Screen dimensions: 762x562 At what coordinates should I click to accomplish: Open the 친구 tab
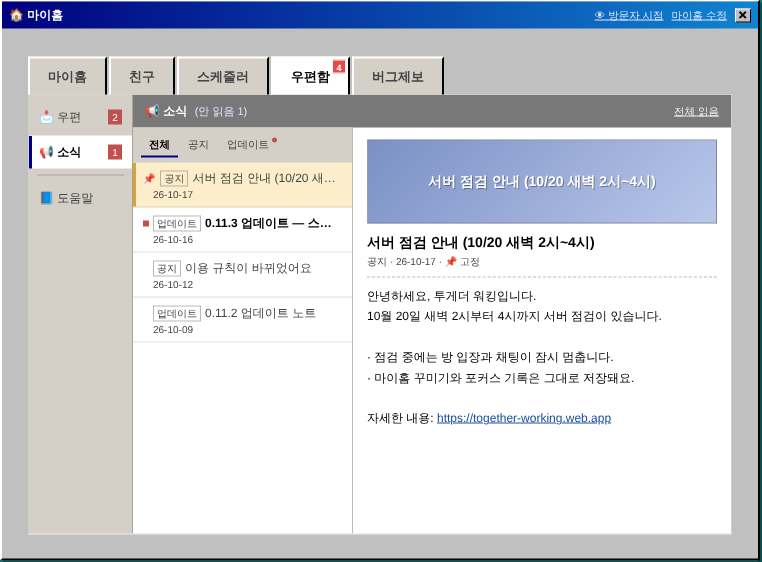click(141, 76)
